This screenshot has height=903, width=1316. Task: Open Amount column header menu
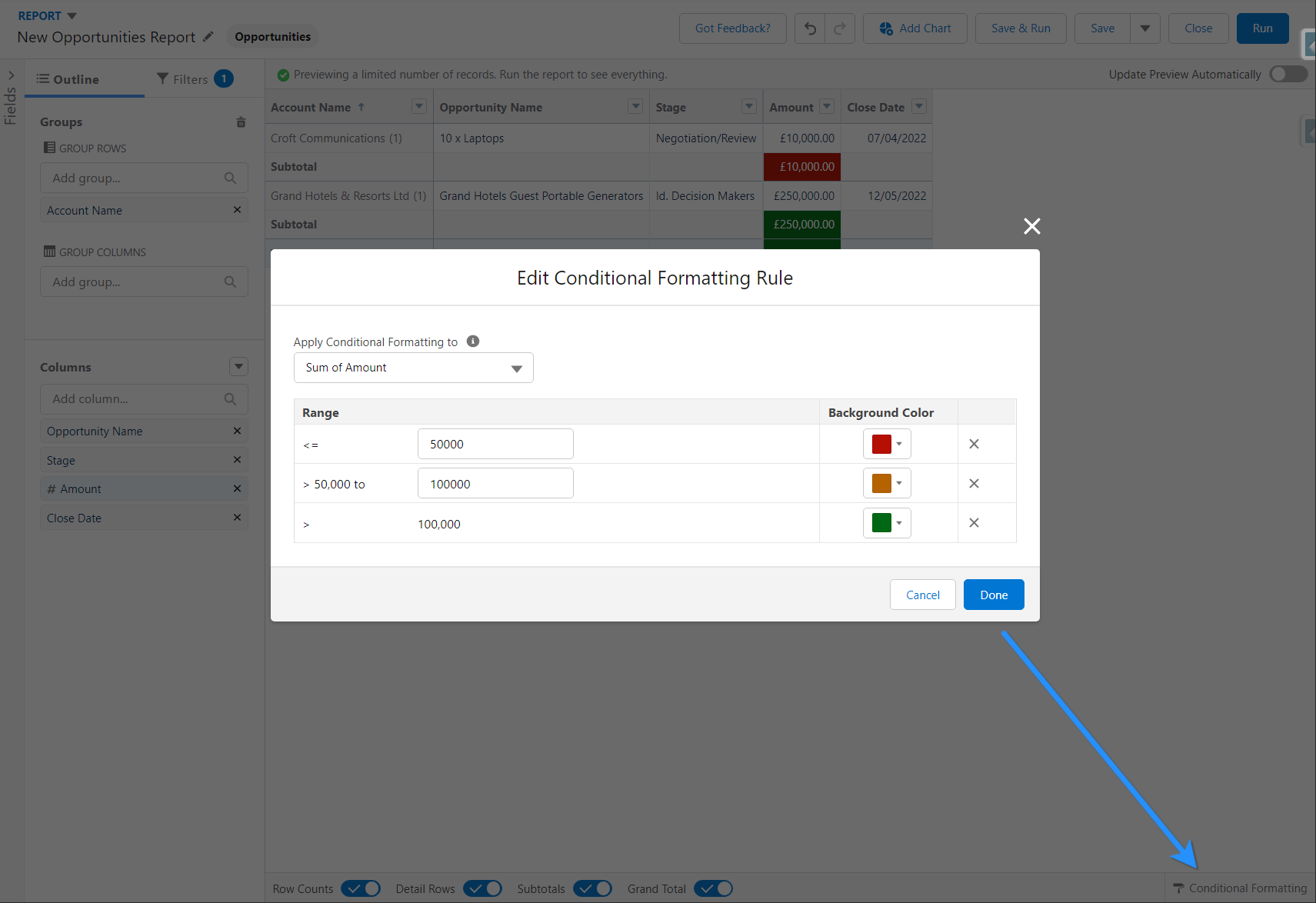pos(827,106)
